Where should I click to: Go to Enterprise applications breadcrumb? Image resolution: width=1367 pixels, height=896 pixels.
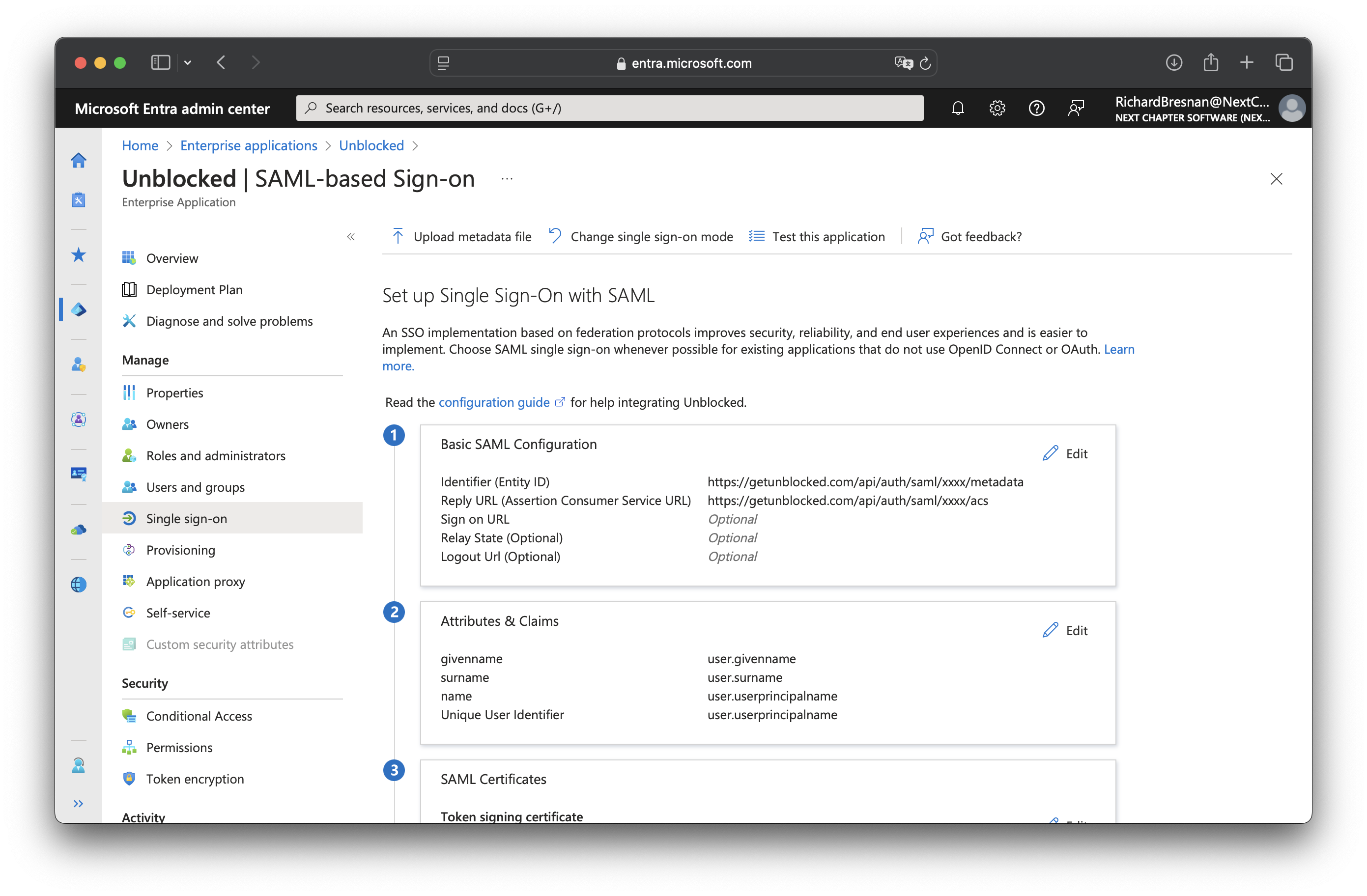[249, 146]
